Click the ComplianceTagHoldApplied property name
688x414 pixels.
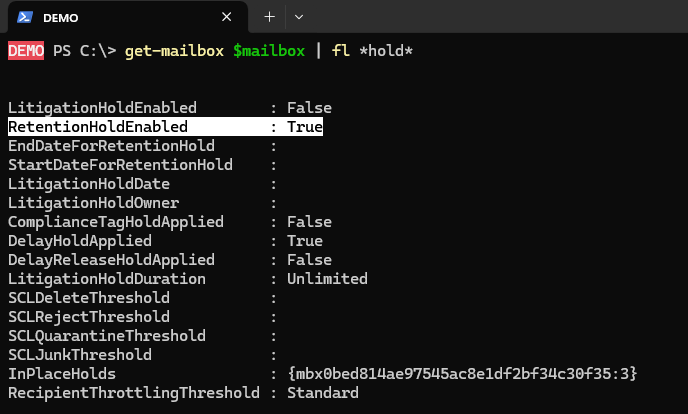pos(116,222)
